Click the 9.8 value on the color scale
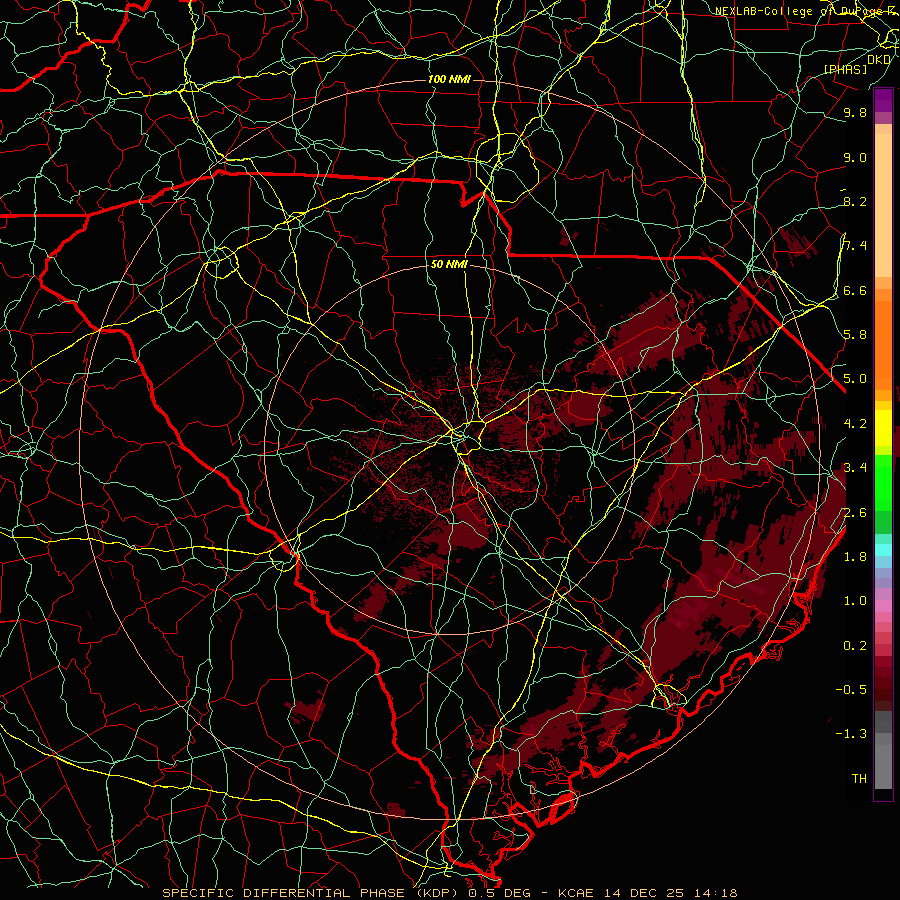This screenshot has width=900, height=900. tap(855, 112)
